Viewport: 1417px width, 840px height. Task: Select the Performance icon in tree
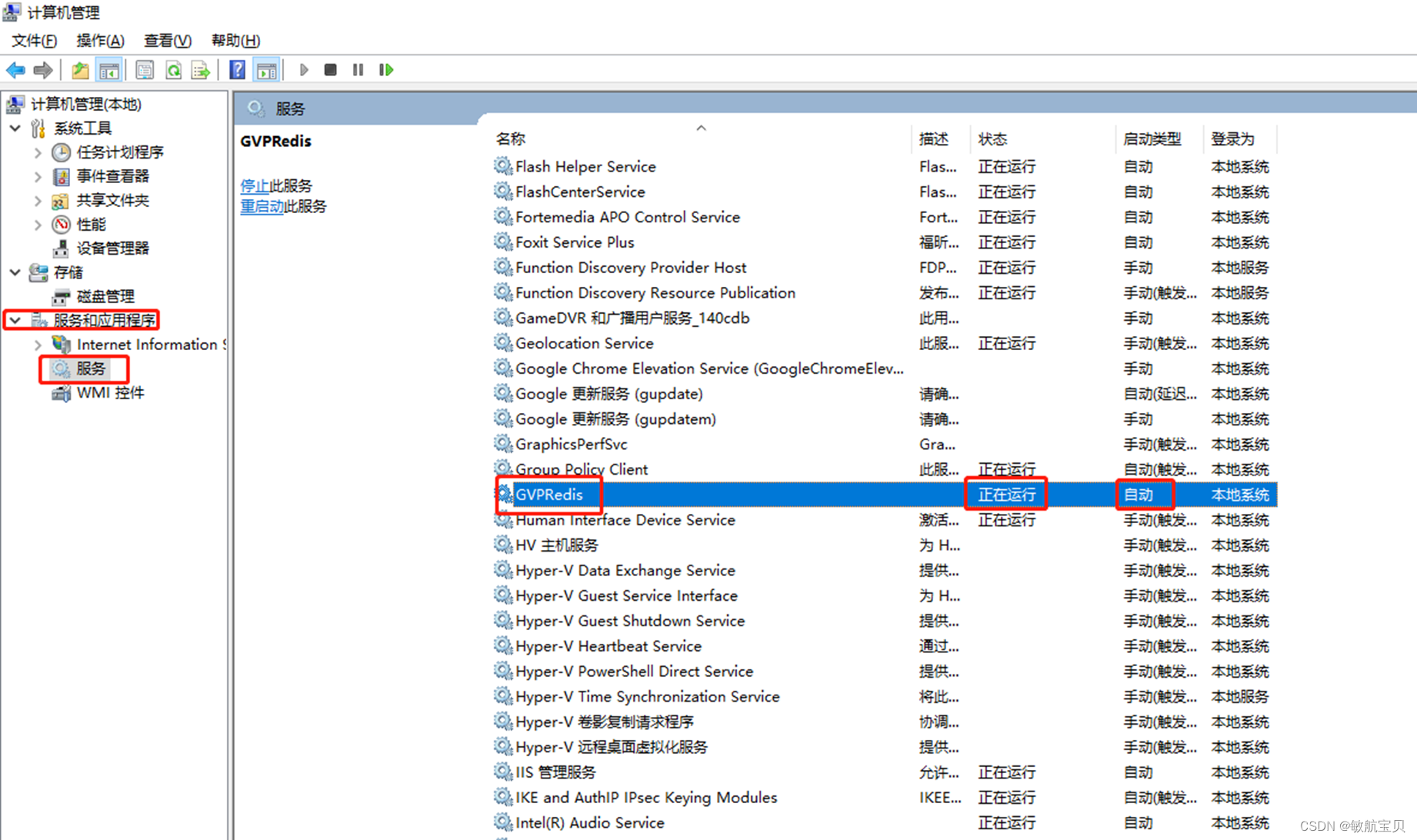(x=62, y=225)
